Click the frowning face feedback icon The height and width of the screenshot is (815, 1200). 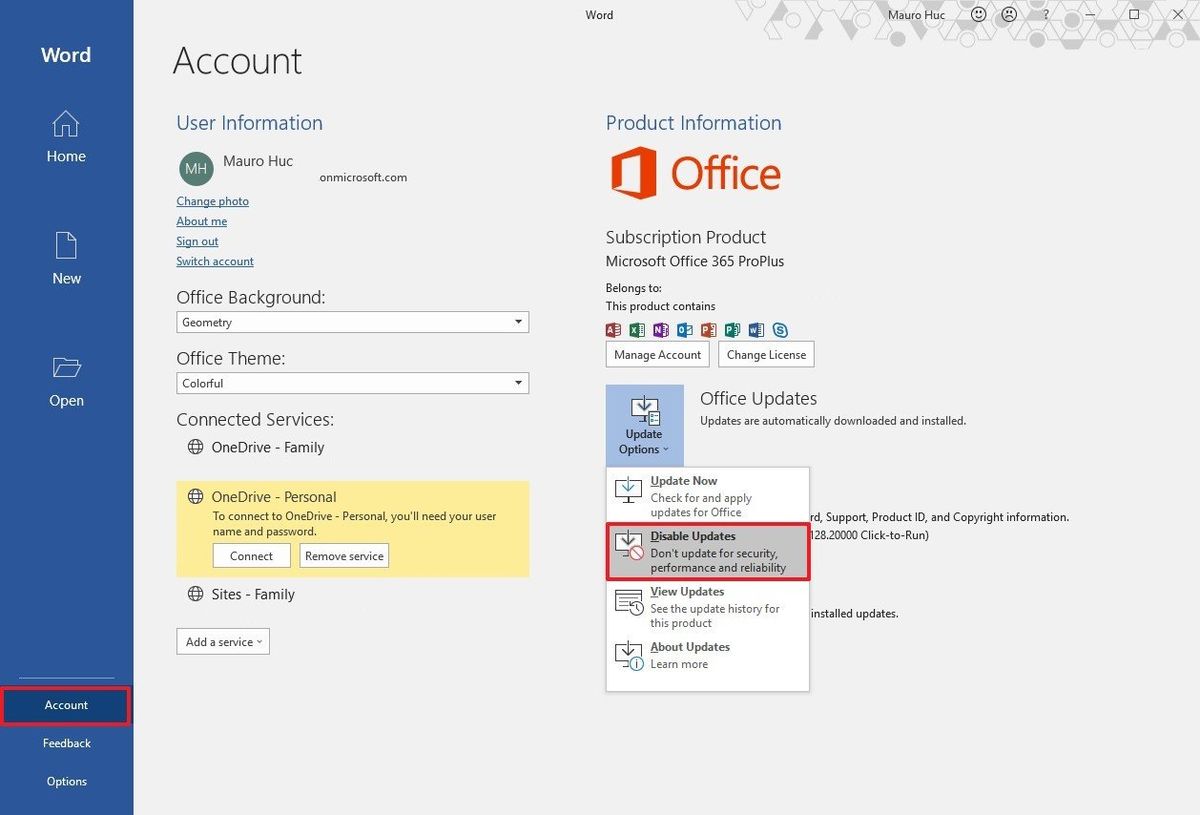1008,14
